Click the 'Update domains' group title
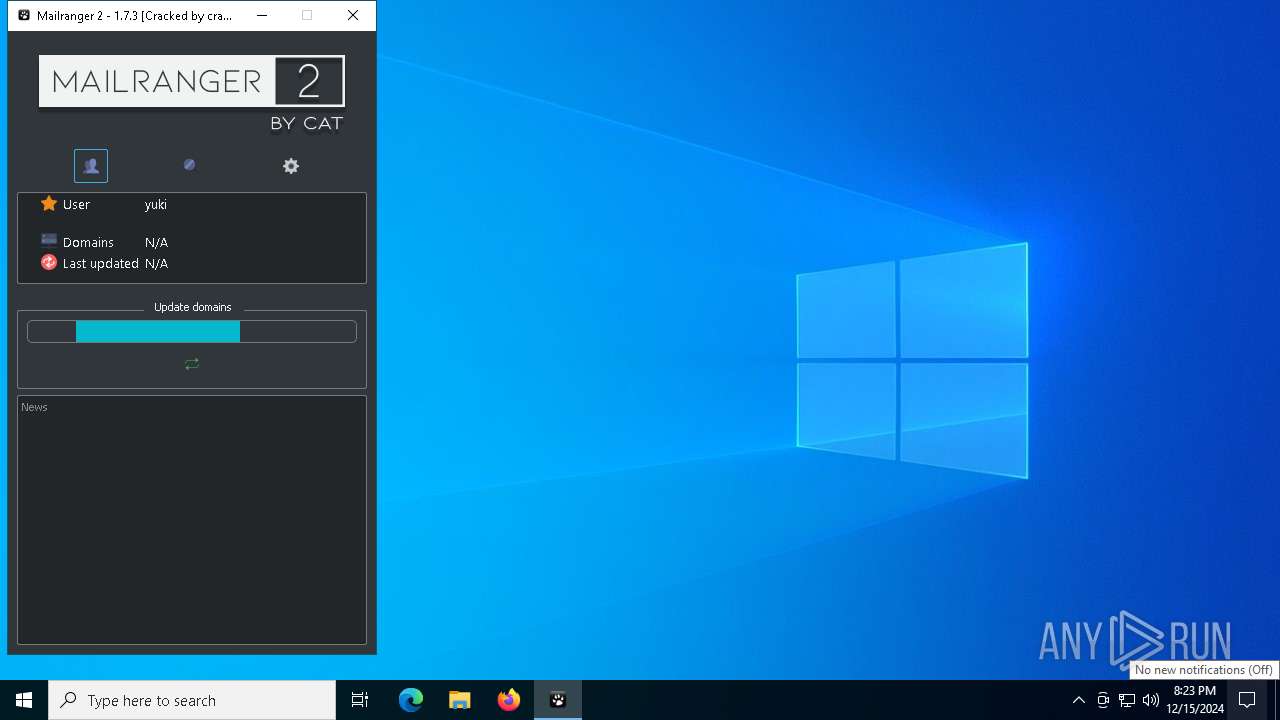This screenshot has width=1280, height=720. [192, 307]
